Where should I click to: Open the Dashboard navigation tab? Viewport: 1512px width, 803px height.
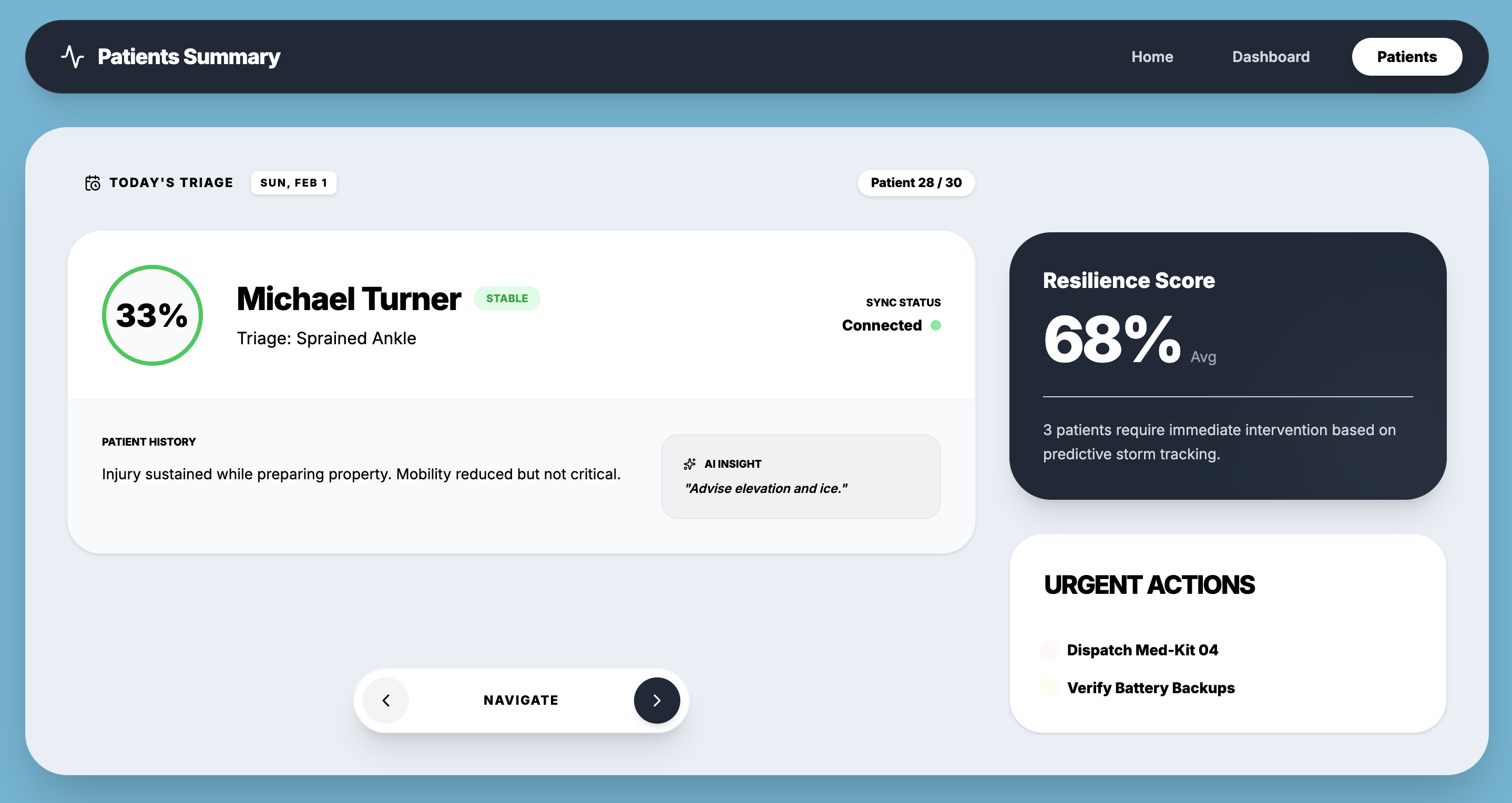[x=1270, y=57]
